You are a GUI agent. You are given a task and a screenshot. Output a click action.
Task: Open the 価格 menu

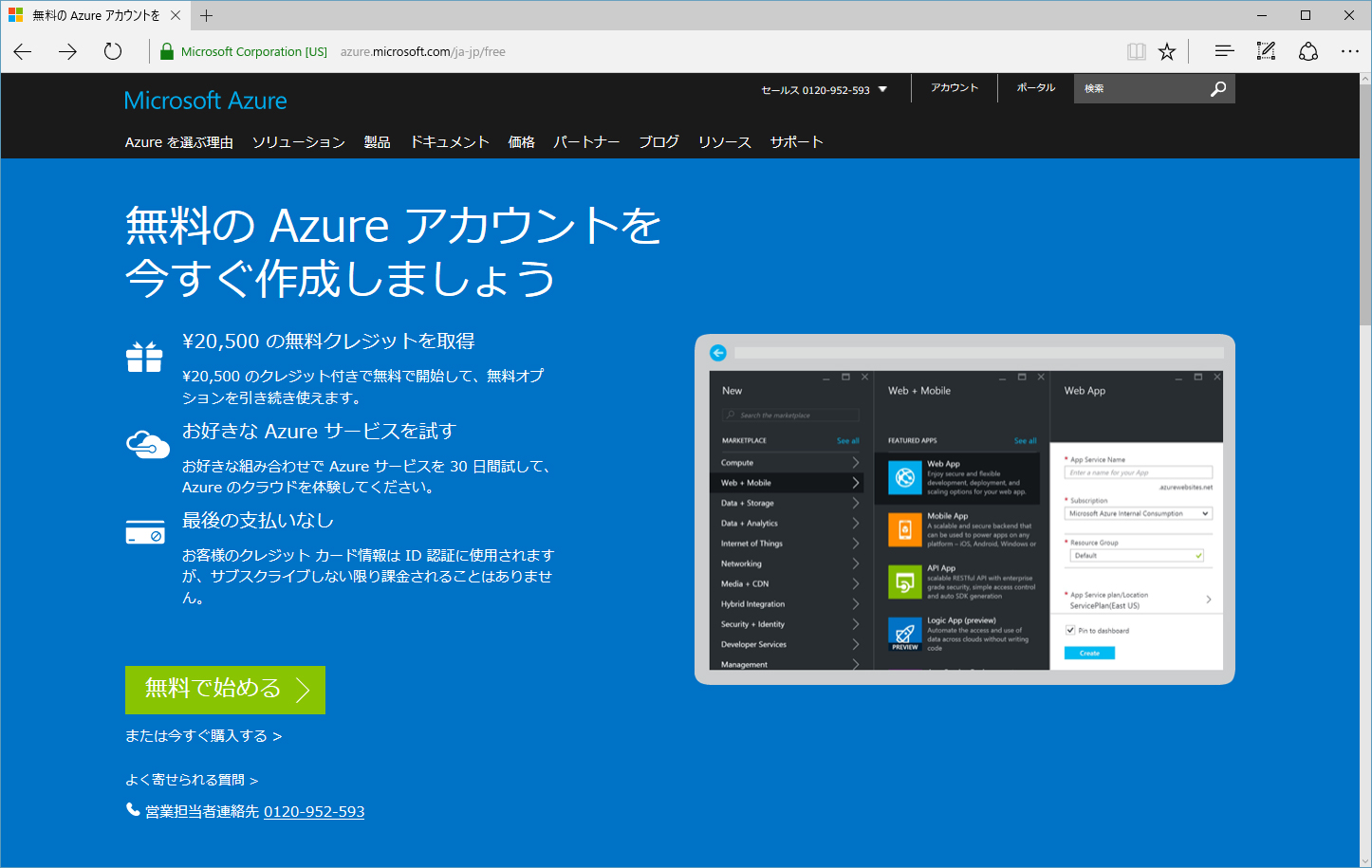pos(521,142)
